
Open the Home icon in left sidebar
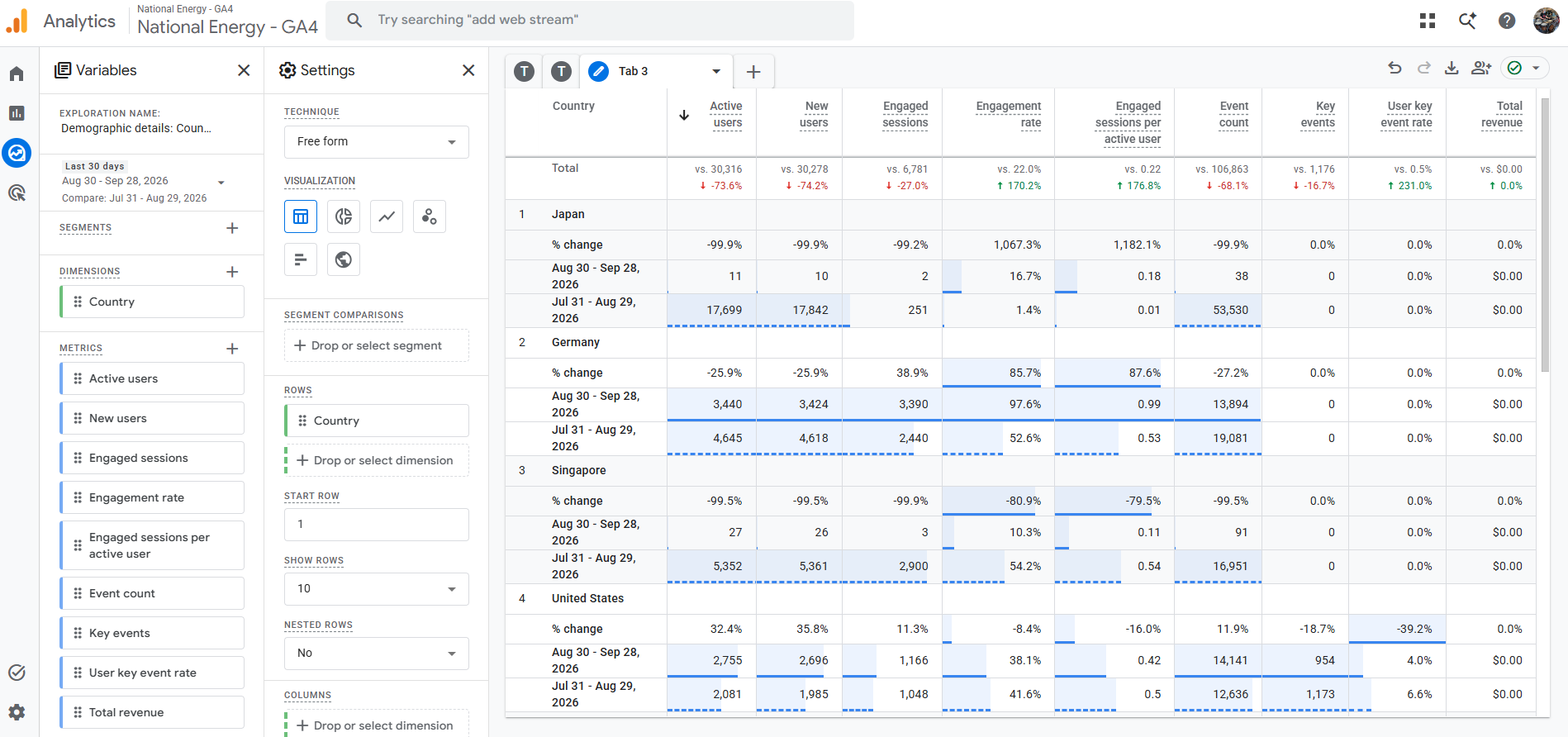[x=17, y=74]
